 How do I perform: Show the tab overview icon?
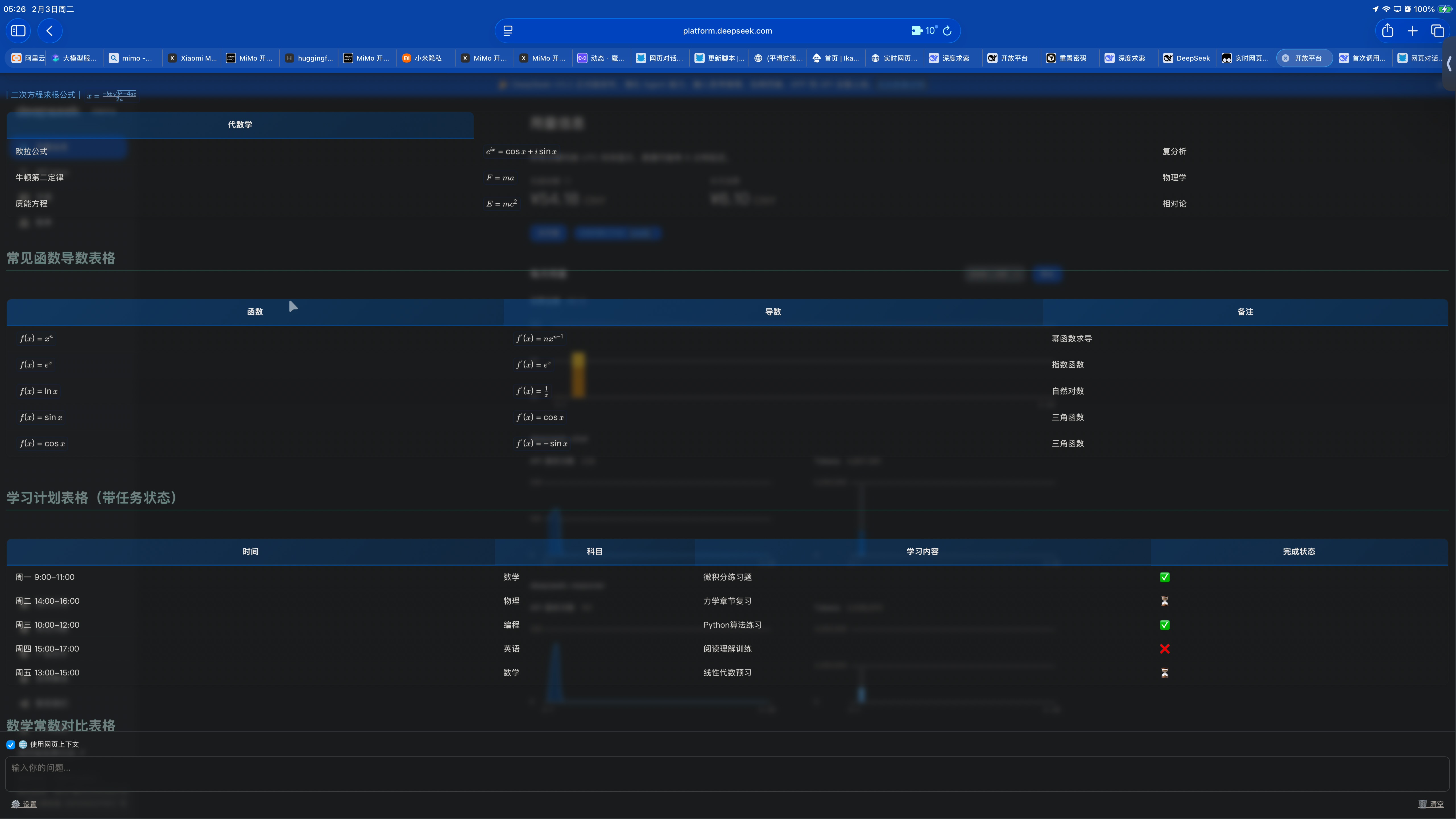click(x=1437, y=30)
